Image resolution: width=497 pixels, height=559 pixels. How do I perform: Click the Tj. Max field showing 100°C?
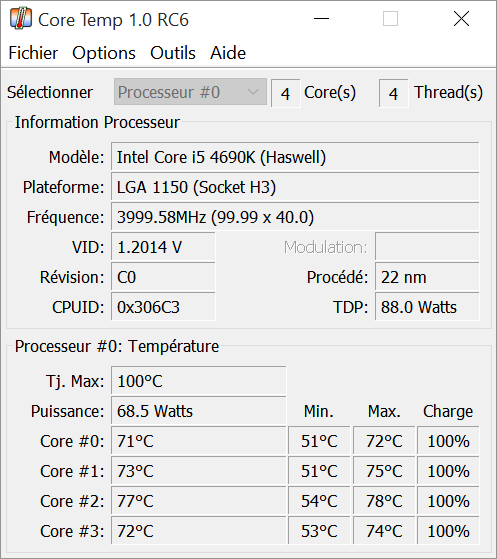coord(199,381)
